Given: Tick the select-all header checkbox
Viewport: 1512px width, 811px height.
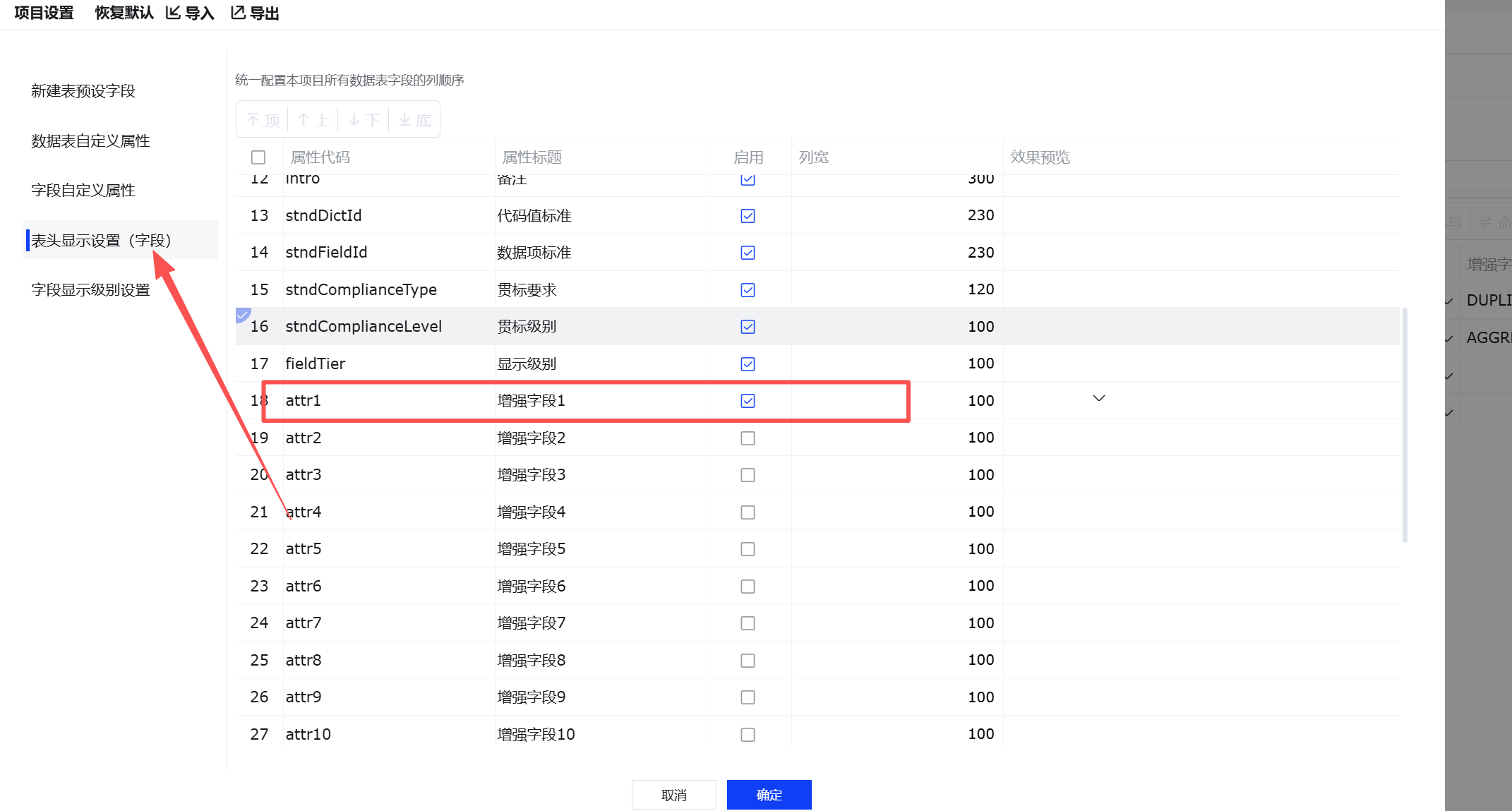Looking at the screenshot, I should pyautogui.click(x=258, y=157).
